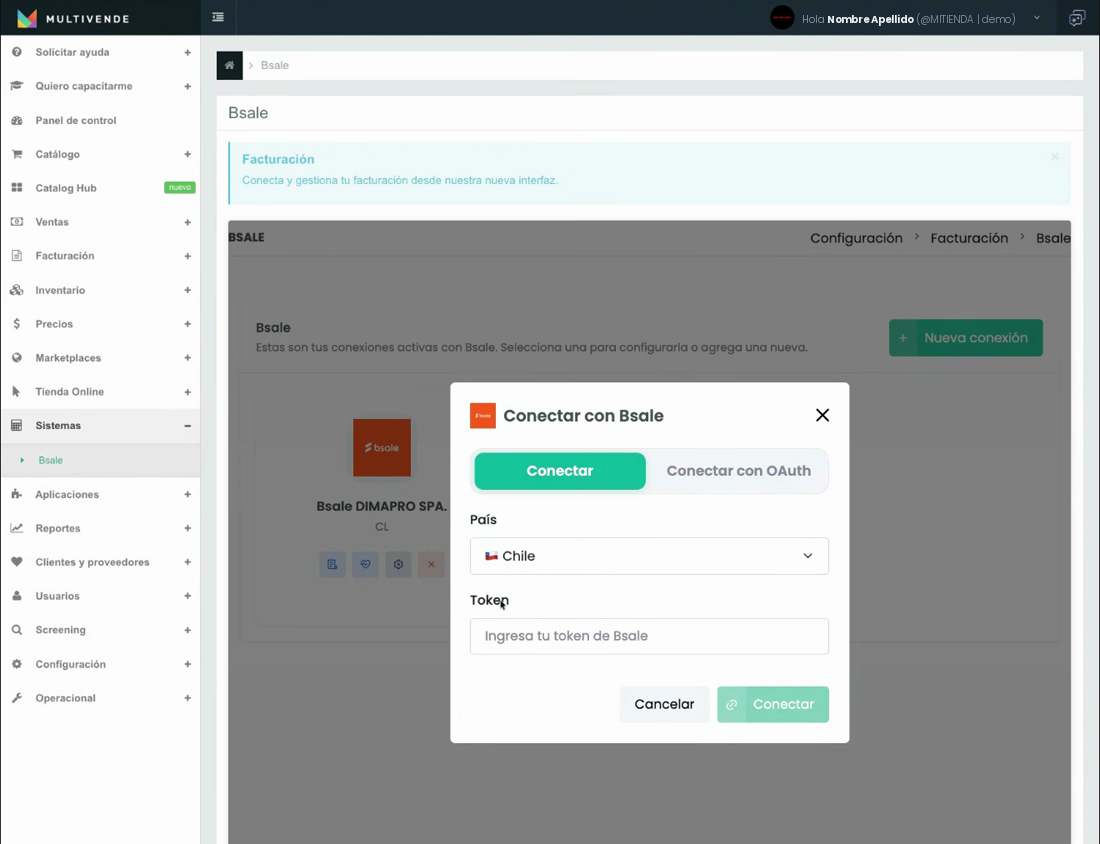
Task: Click the Bsale DIMAPRO SPA. connection name
Action: point(381,506)
